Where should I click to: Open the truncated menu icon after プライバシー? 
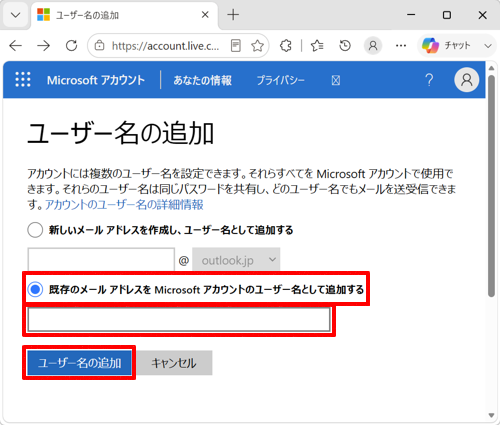(336, 80)
